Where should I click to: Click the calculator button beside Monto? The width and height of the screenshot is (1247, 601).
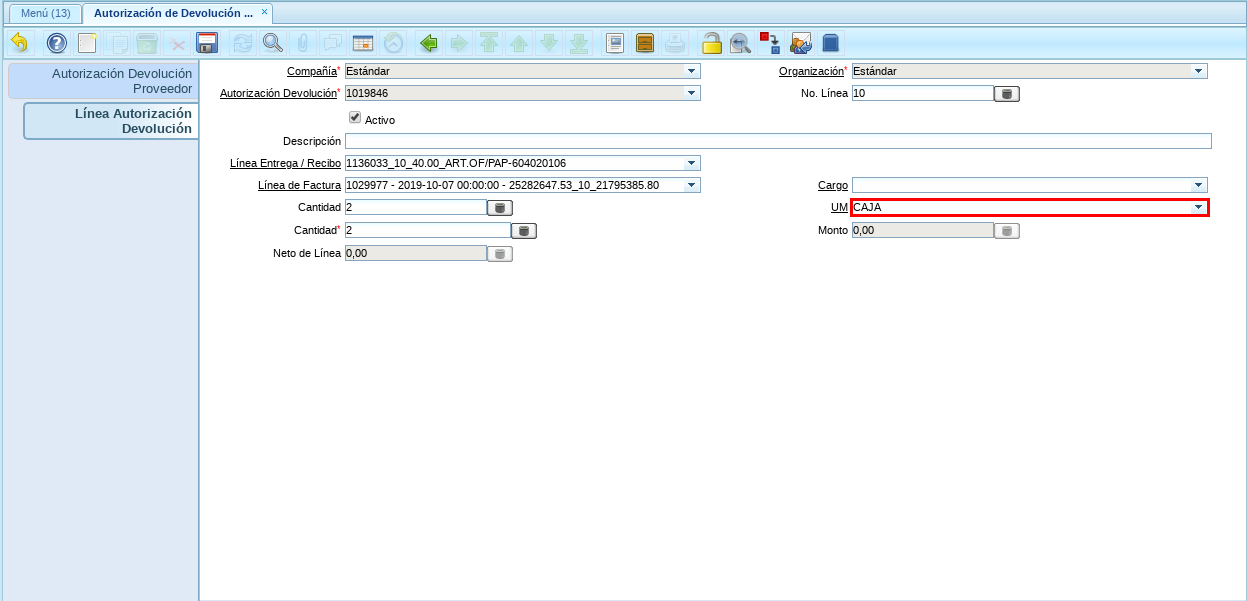tap(1007, 231)
